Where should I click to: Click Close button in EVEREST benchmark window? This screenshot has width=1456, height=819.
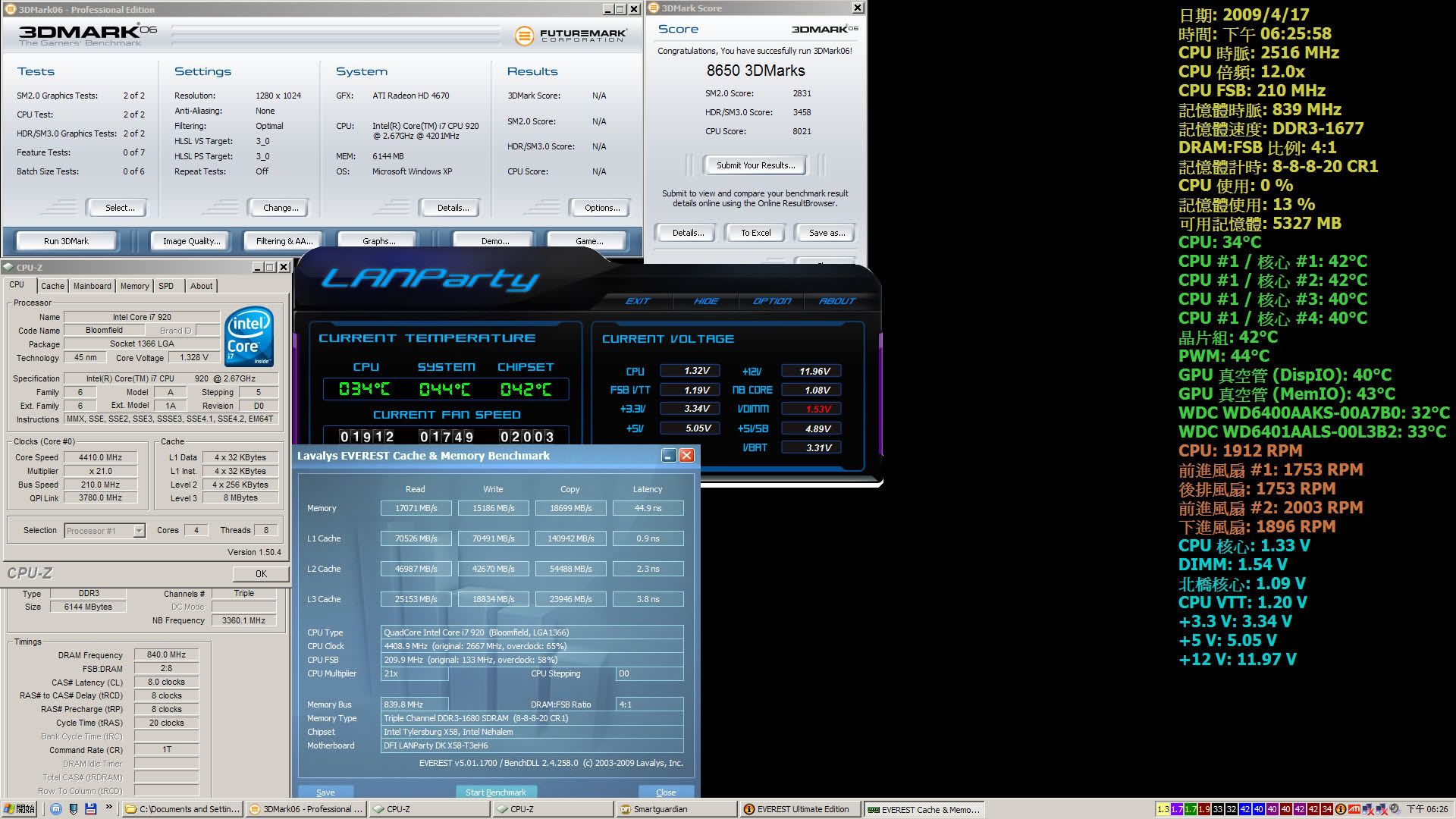666,792
